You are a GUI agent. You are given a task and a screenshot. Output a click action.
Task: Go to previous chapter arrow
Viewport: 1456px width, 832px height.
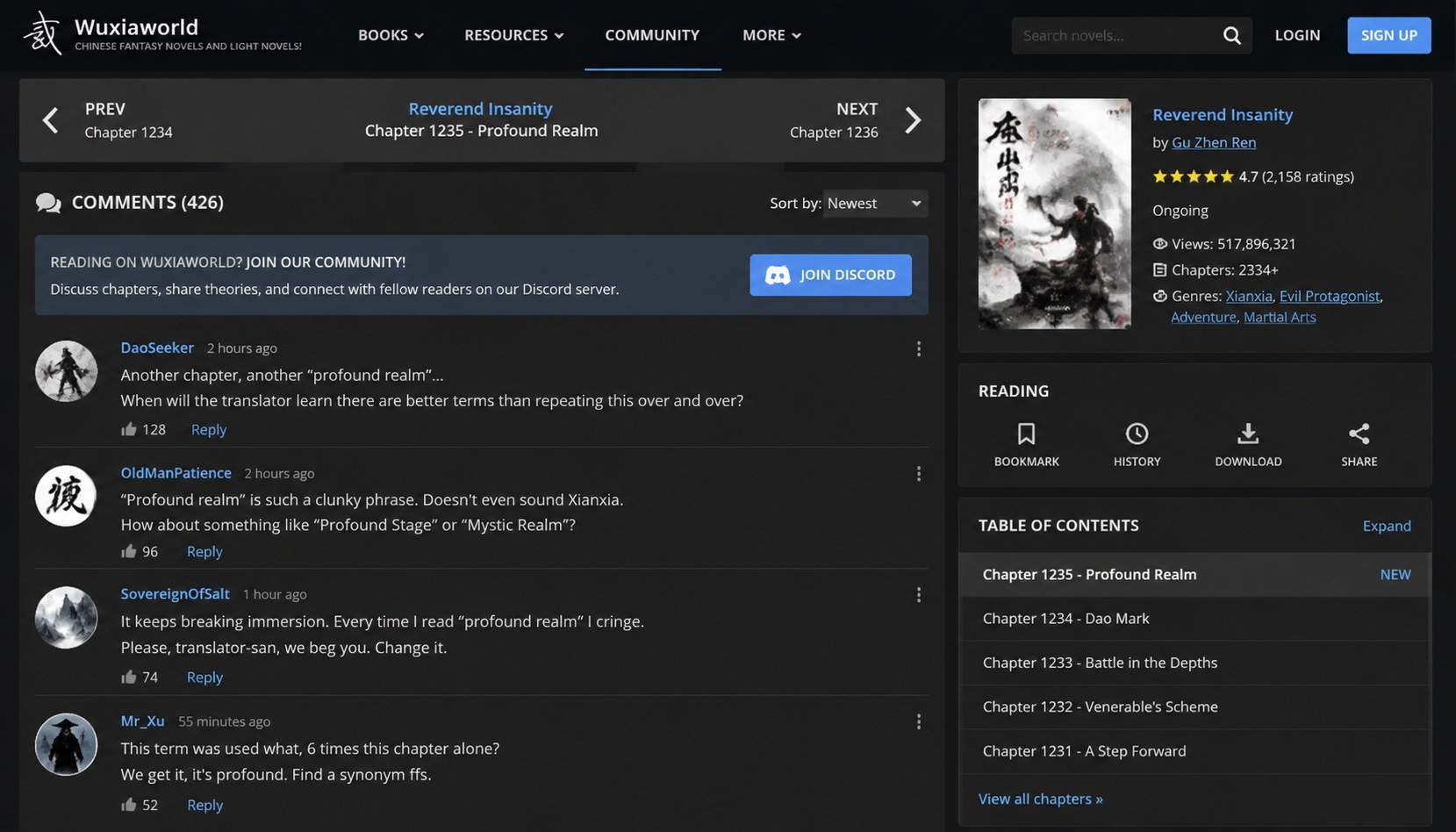tap(51, 120)
